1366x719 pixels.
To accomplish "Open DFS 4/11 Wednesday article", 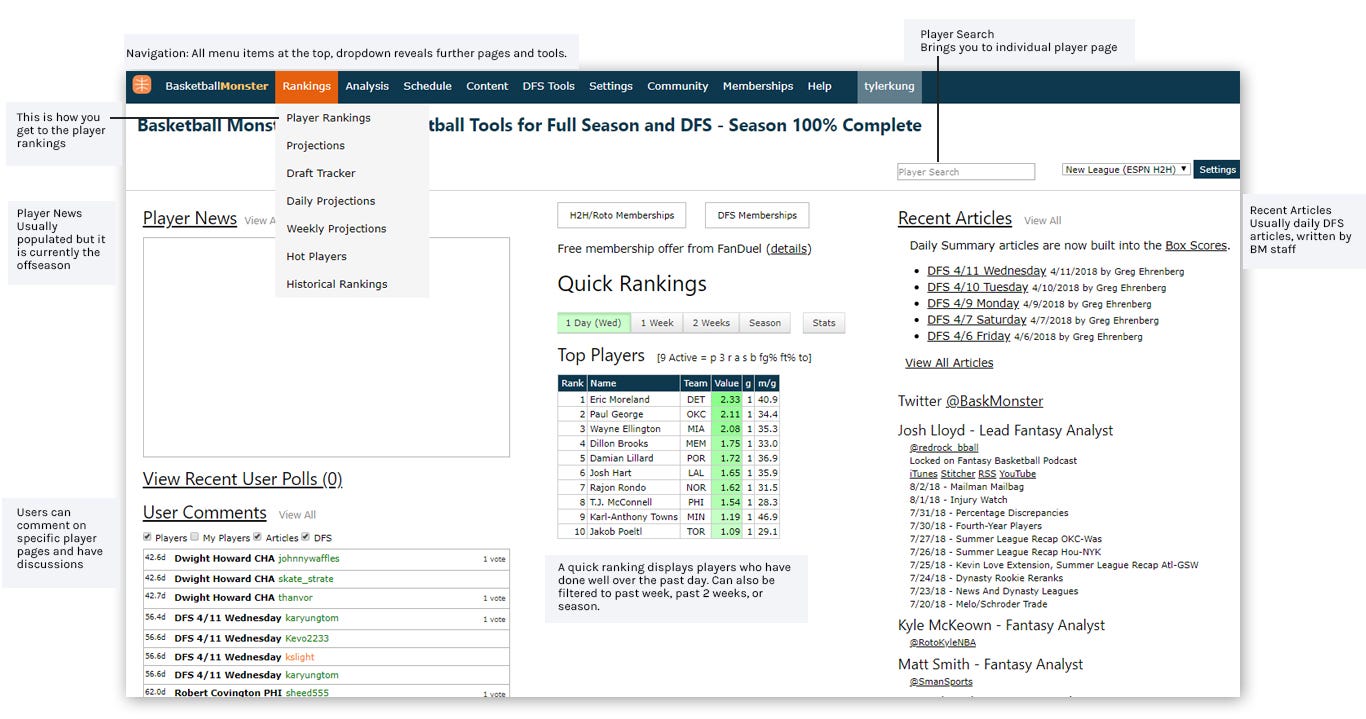I will [986, 271].
